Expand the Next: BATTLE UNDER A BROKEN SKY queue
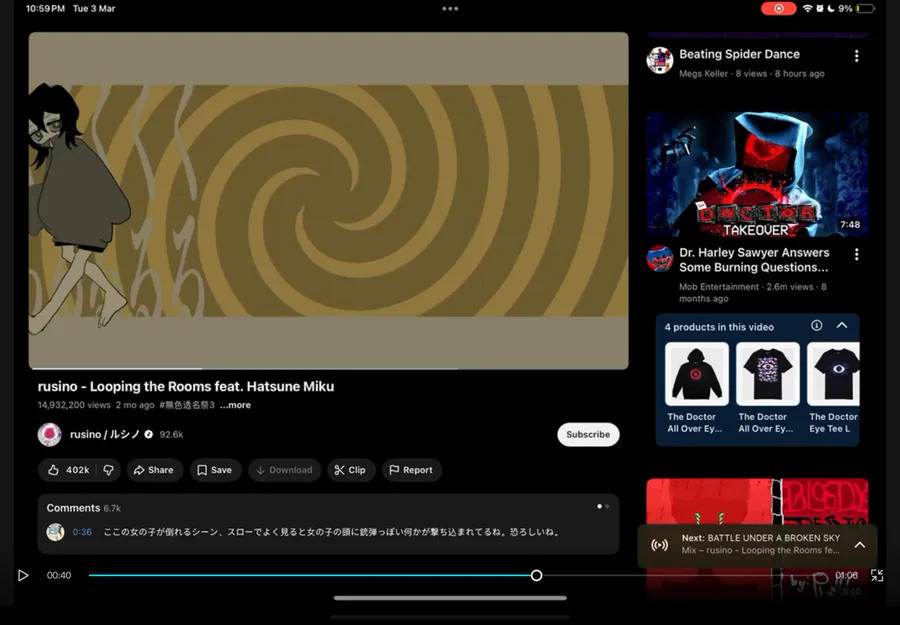The width and height of the screenshot is (900, 625). click(860, 545)
